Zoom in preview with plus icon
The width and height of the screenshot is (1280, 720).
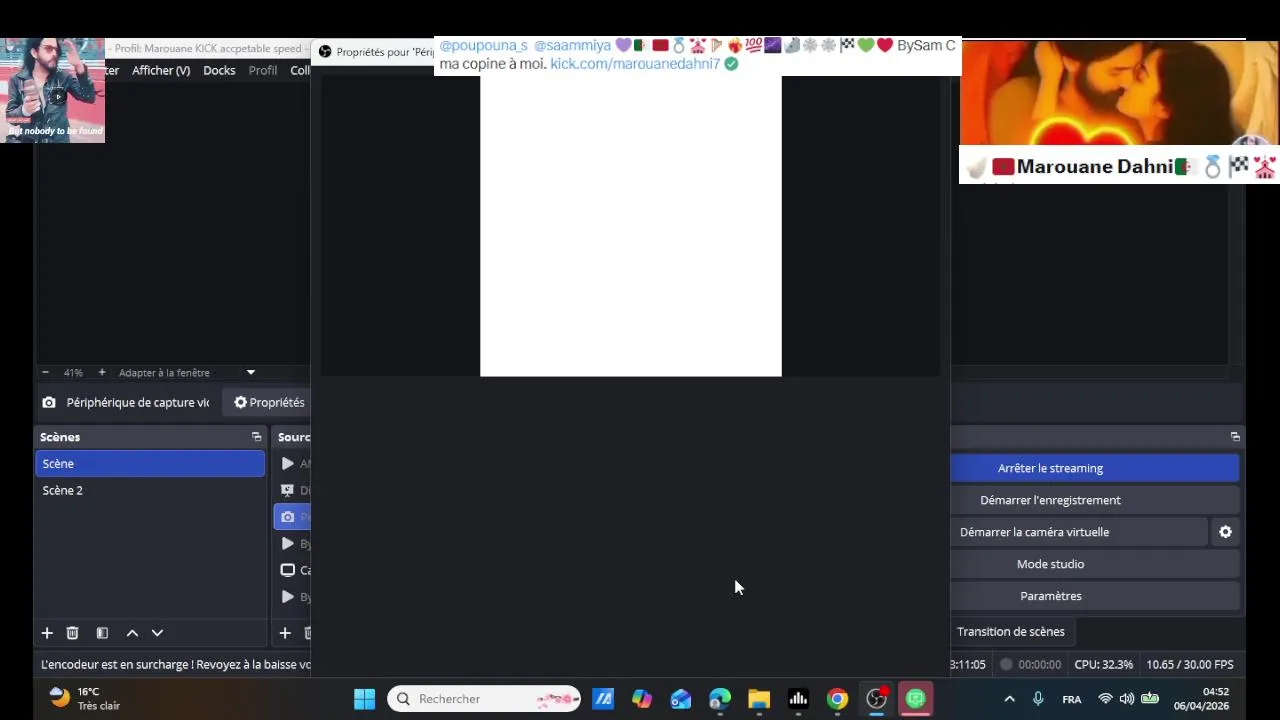point(101,372)
